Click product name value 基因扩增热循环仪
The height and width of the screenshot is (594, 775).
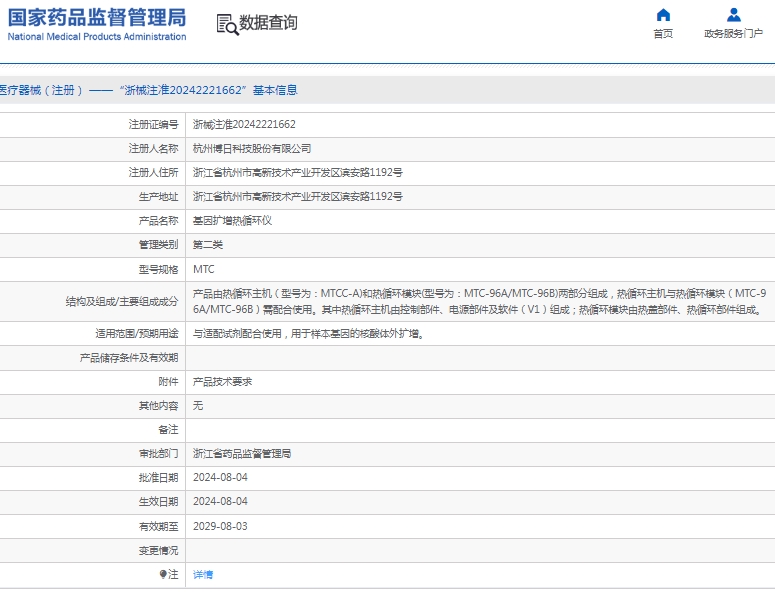coord(232,221)
